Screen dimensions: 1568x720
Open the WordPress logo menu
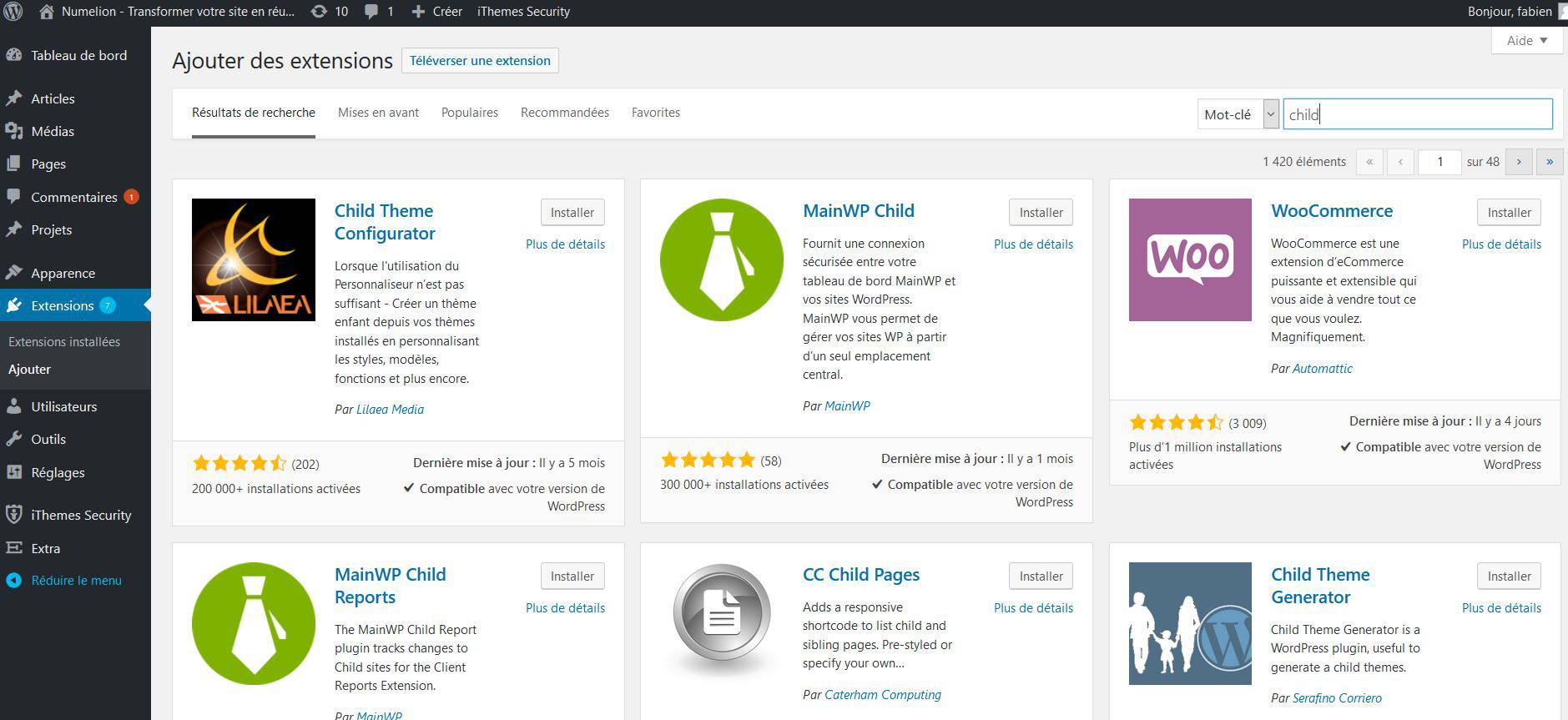(x=13, y=12)
